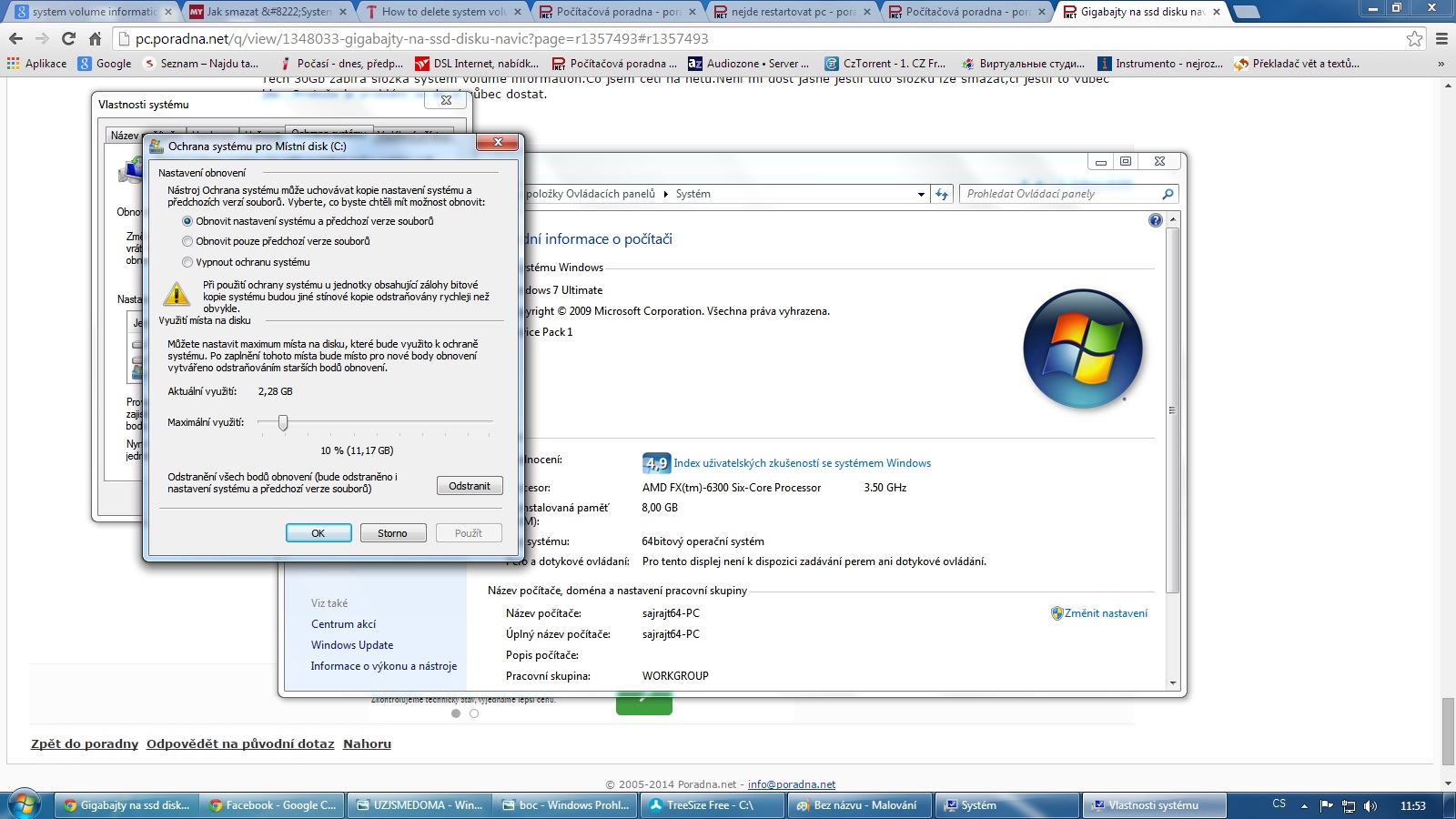Open Windows Experience Index link
The height and width of the screenshot is (819, 1456).
point(802,463)
